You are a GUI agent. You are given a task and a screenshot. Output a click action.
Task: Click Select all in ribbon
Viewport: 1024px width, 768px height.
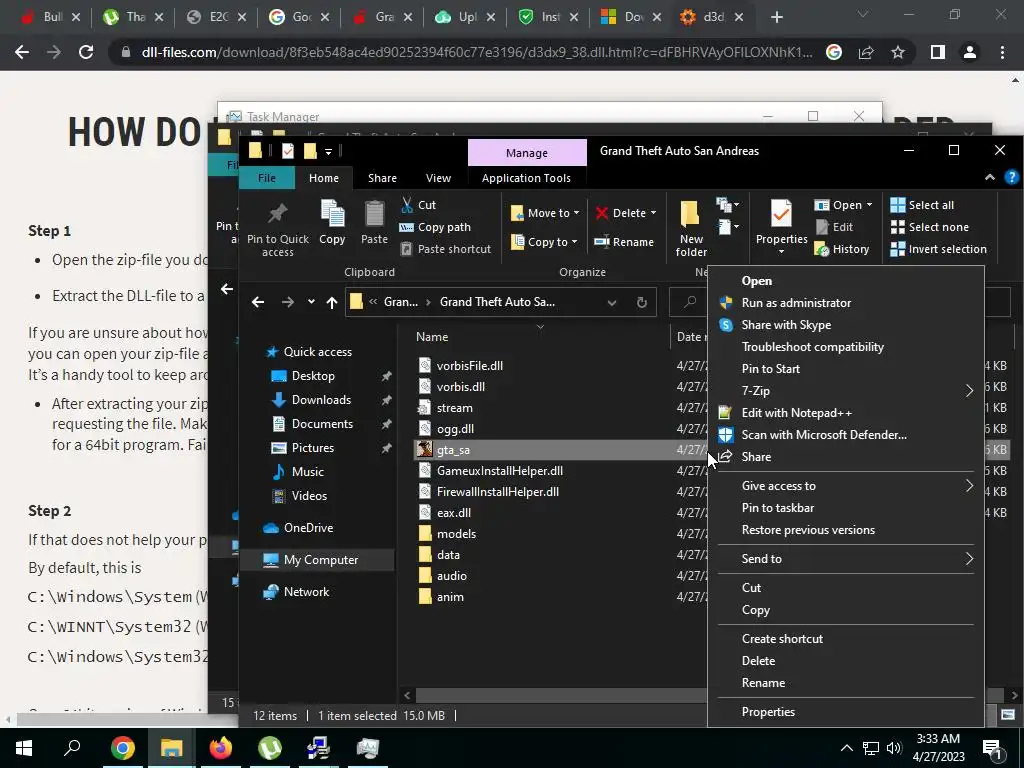pos(922,205)
